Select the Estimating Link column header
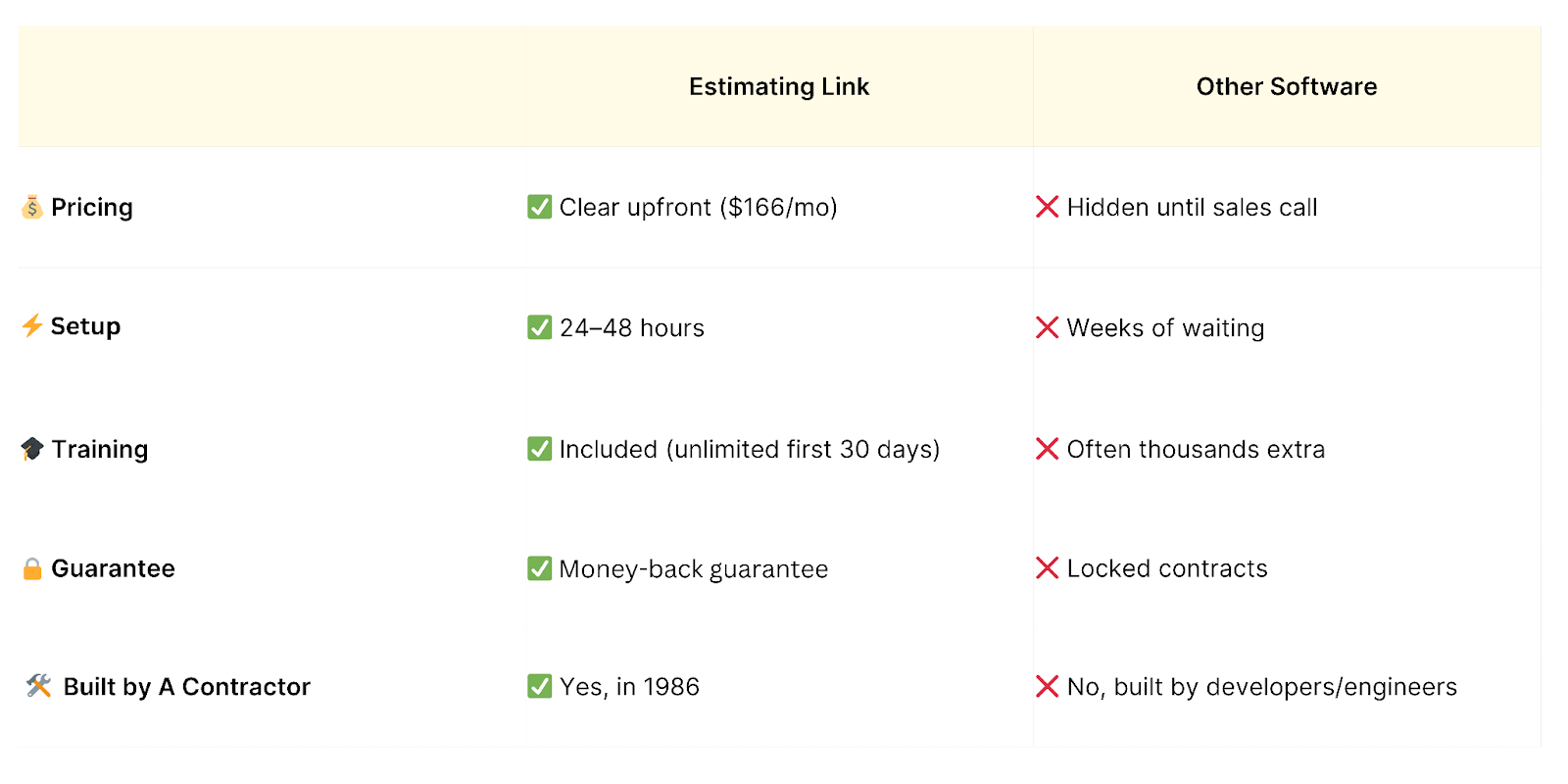The width and height of the screenshot is (1568, 784). coord(778,87)
